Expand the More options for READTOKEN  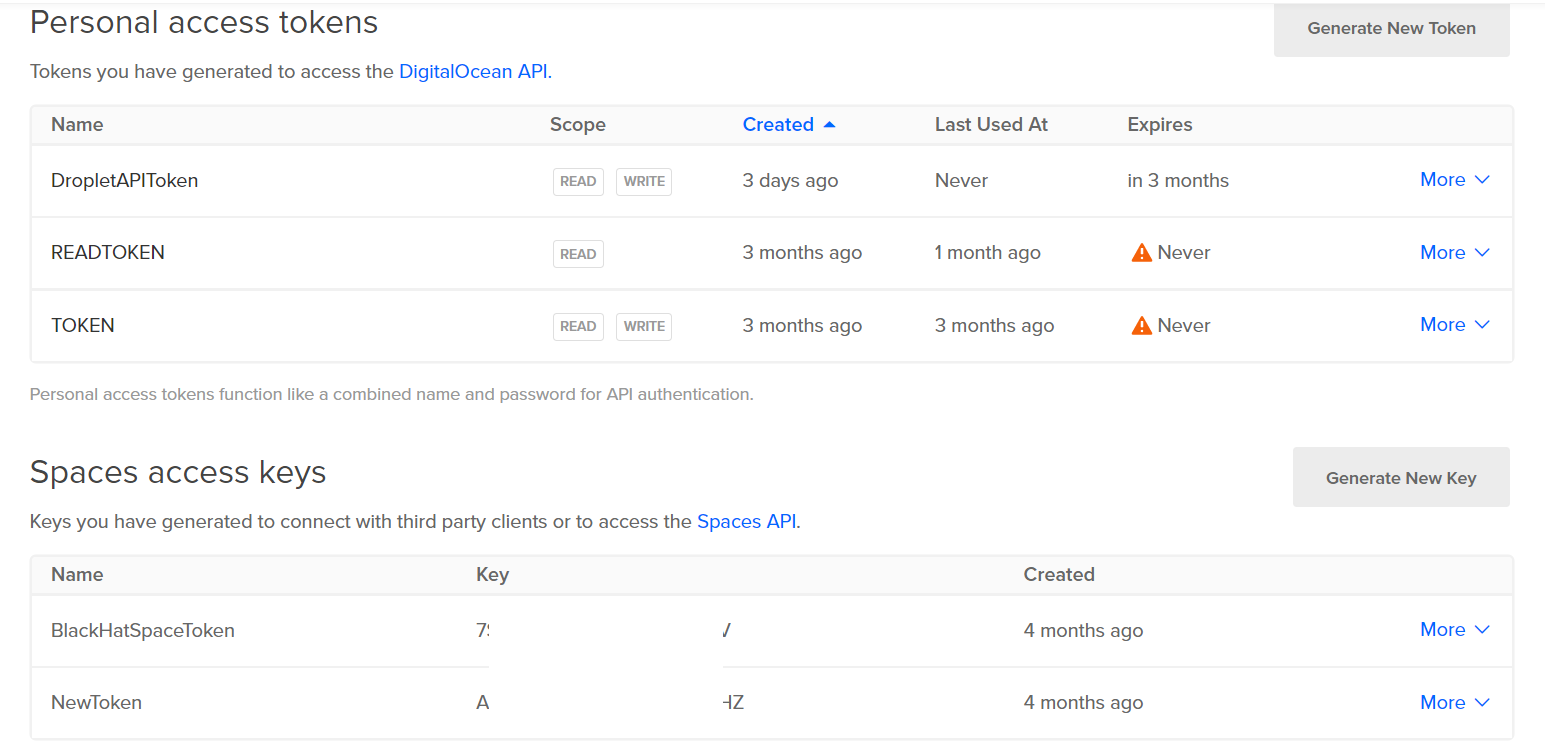1454,253
